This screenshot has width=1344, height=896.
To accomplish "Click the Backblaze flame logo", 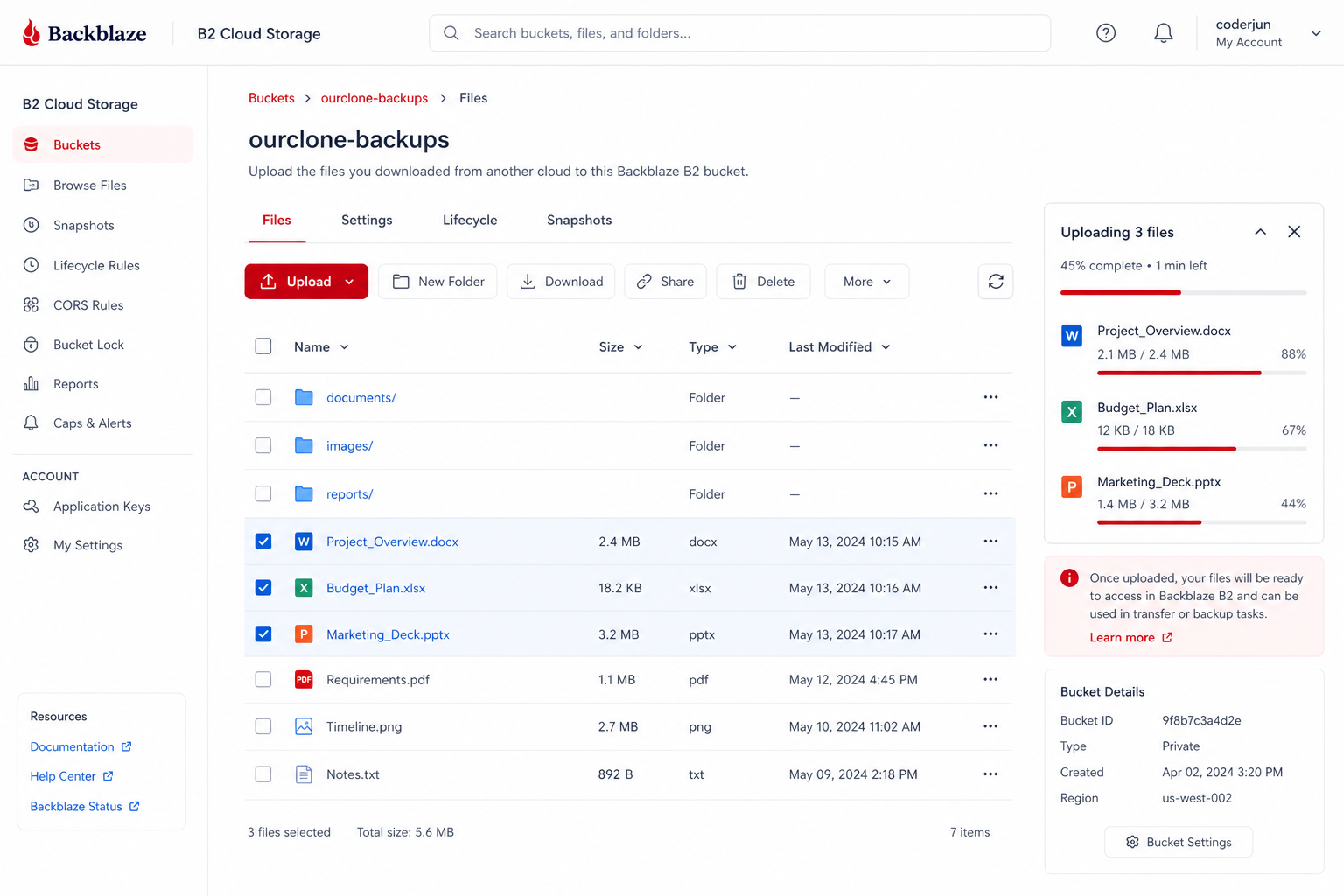I will (31, 33).
